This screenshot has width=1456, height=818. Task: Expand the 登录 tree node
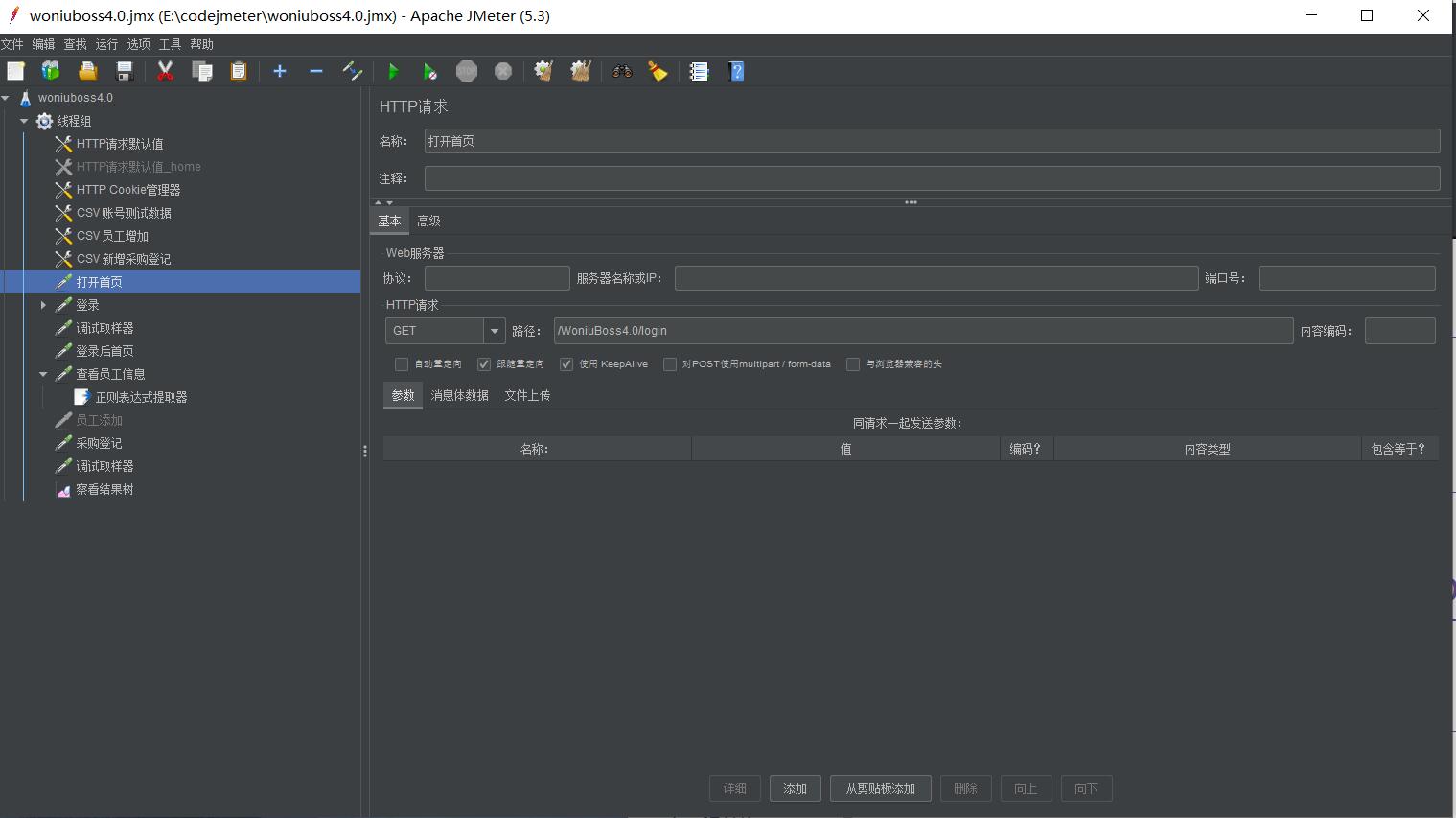pyautogui.click(x=43, y=305)
